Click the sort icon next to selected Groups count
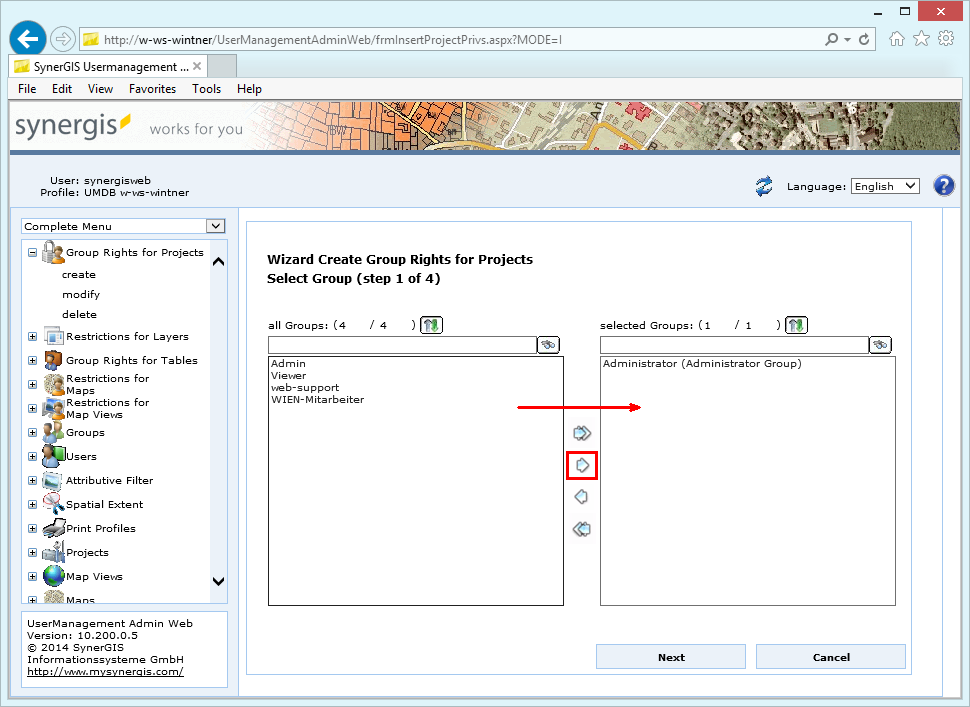The image size is (970, 707). click(795, 324)
